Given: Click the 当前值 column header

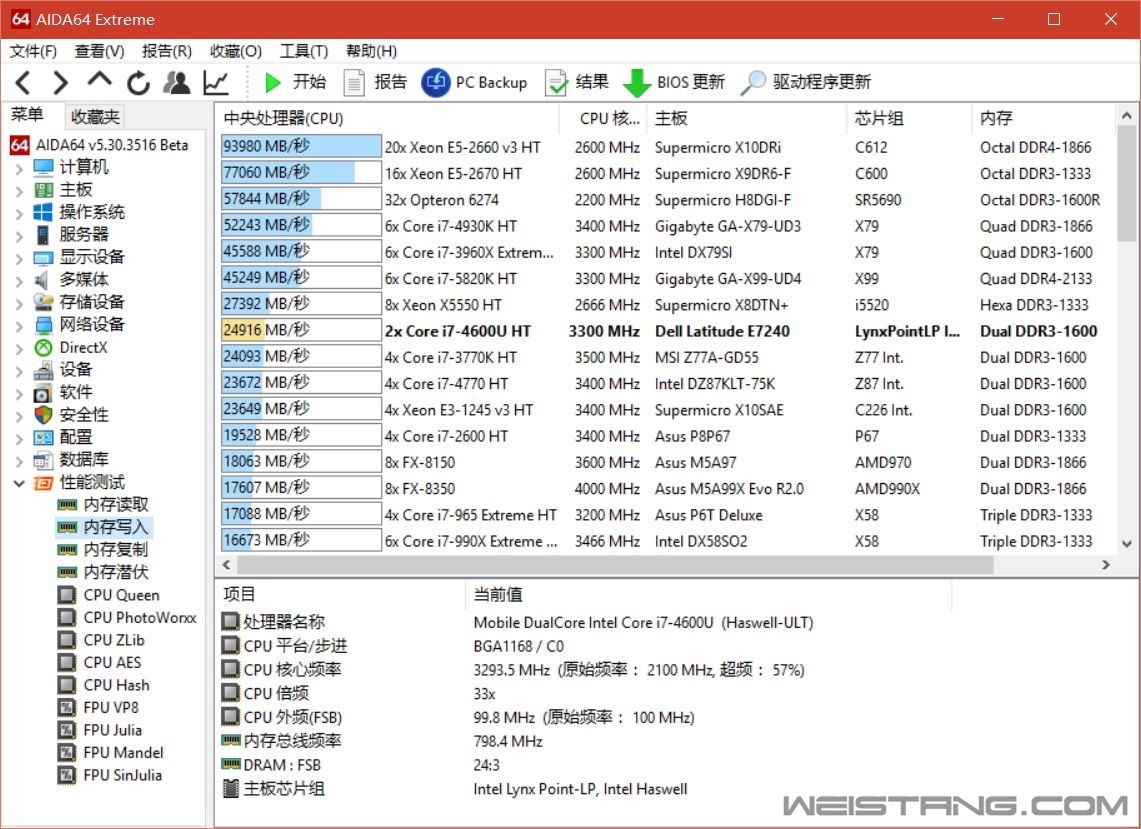Looking at the screenshot, I should pyautogui.click(x=709, y=595).
